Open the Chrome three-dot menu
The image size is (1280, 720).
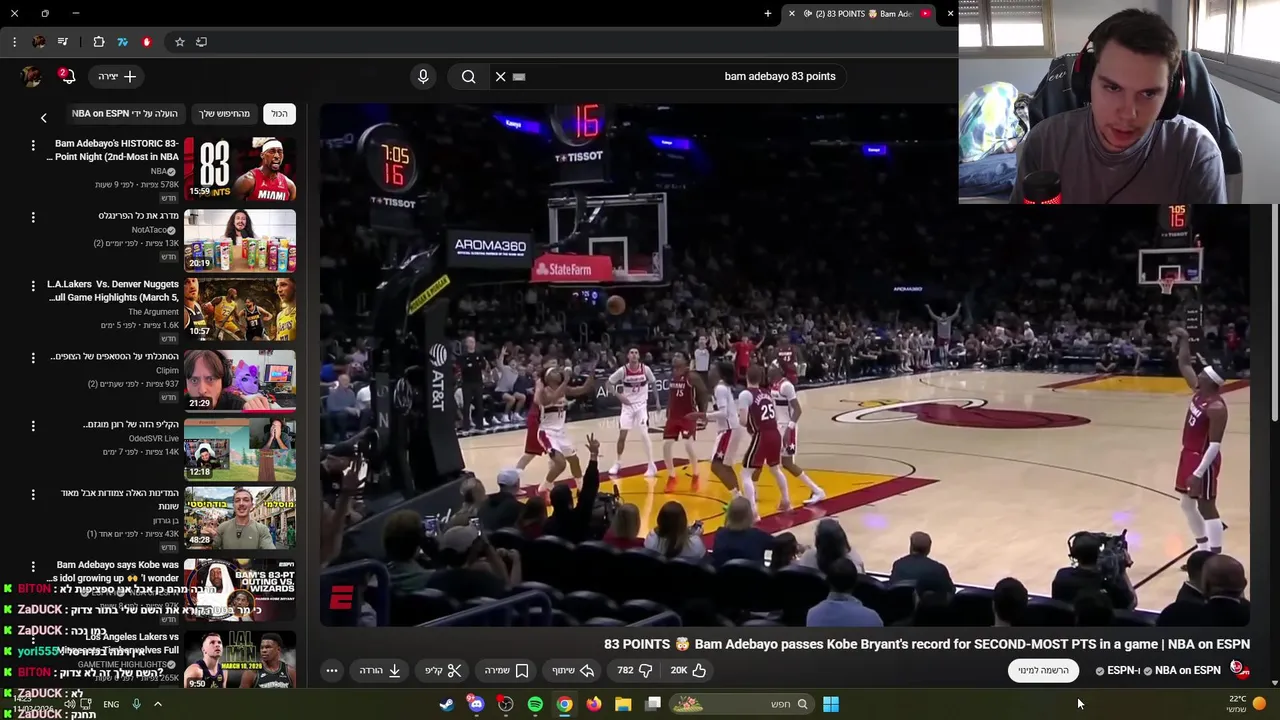pos(14,42)
